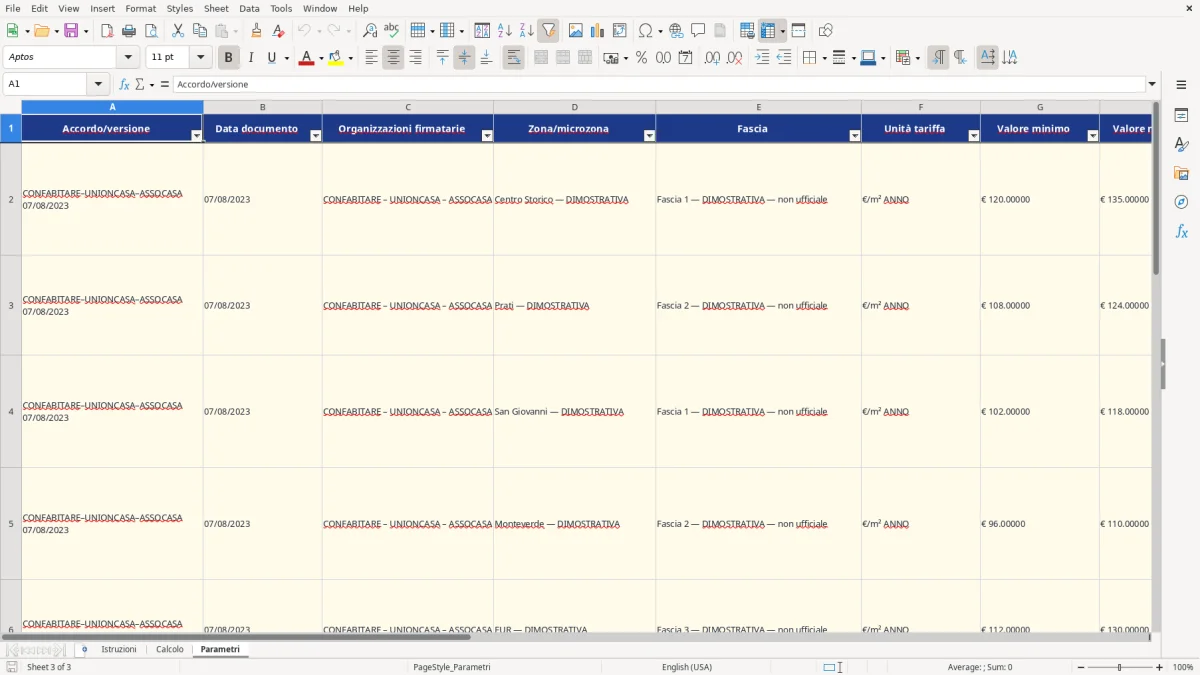1200x675 pixels.
Task: Click the yellow background color swatch
Action: tap(335, 58)
